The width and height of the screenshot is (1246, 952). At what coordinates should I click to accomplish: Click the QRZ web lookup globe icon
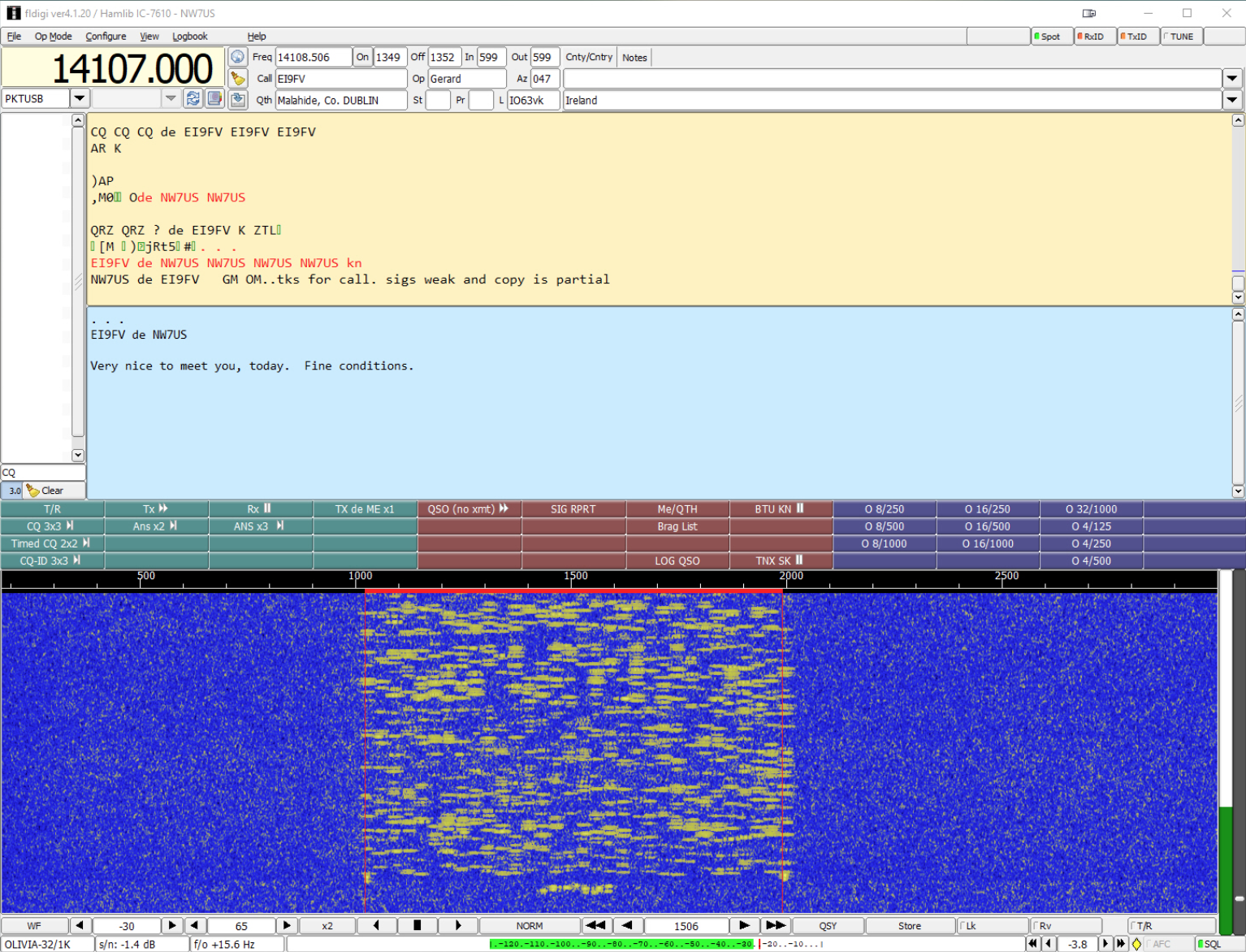point(237,57)
